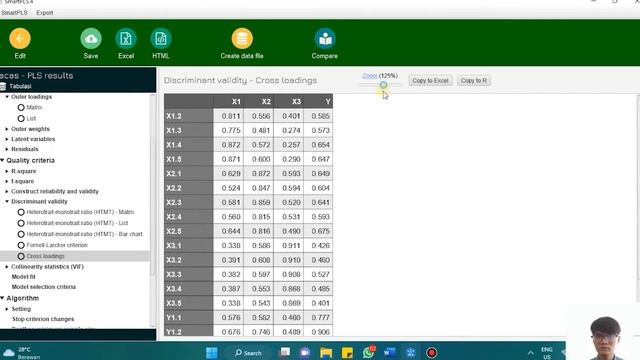Select the X2.1 row header
640x360 pixels.
(189, 174)
